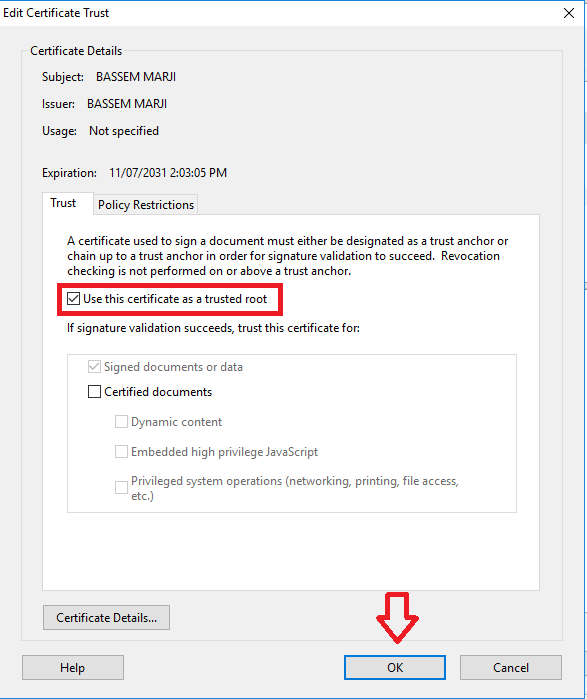Click the Subject: label
Screen dimensions: 587x699
point(63,77)
